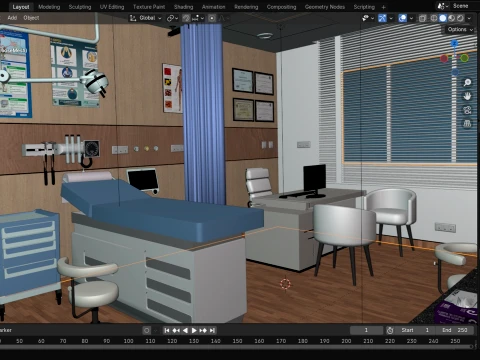Click the blue Z axis gizmo
This screenshot has height=360, width=480.
pyautogui.click(x=454, y=43)
